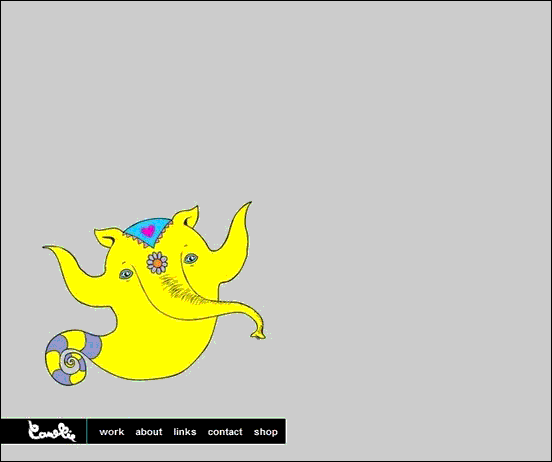Screen dimensions: 552x462
Task: Click the yellow elephant illustration
Action: point(154,294)
